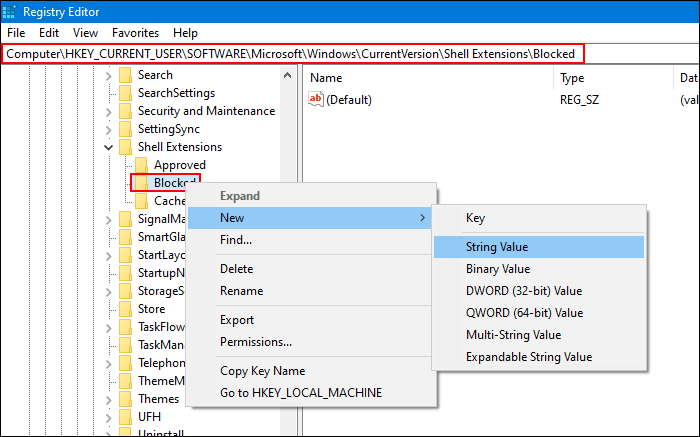
Task: Click the Themes folder icon
Action: point(125,399)
